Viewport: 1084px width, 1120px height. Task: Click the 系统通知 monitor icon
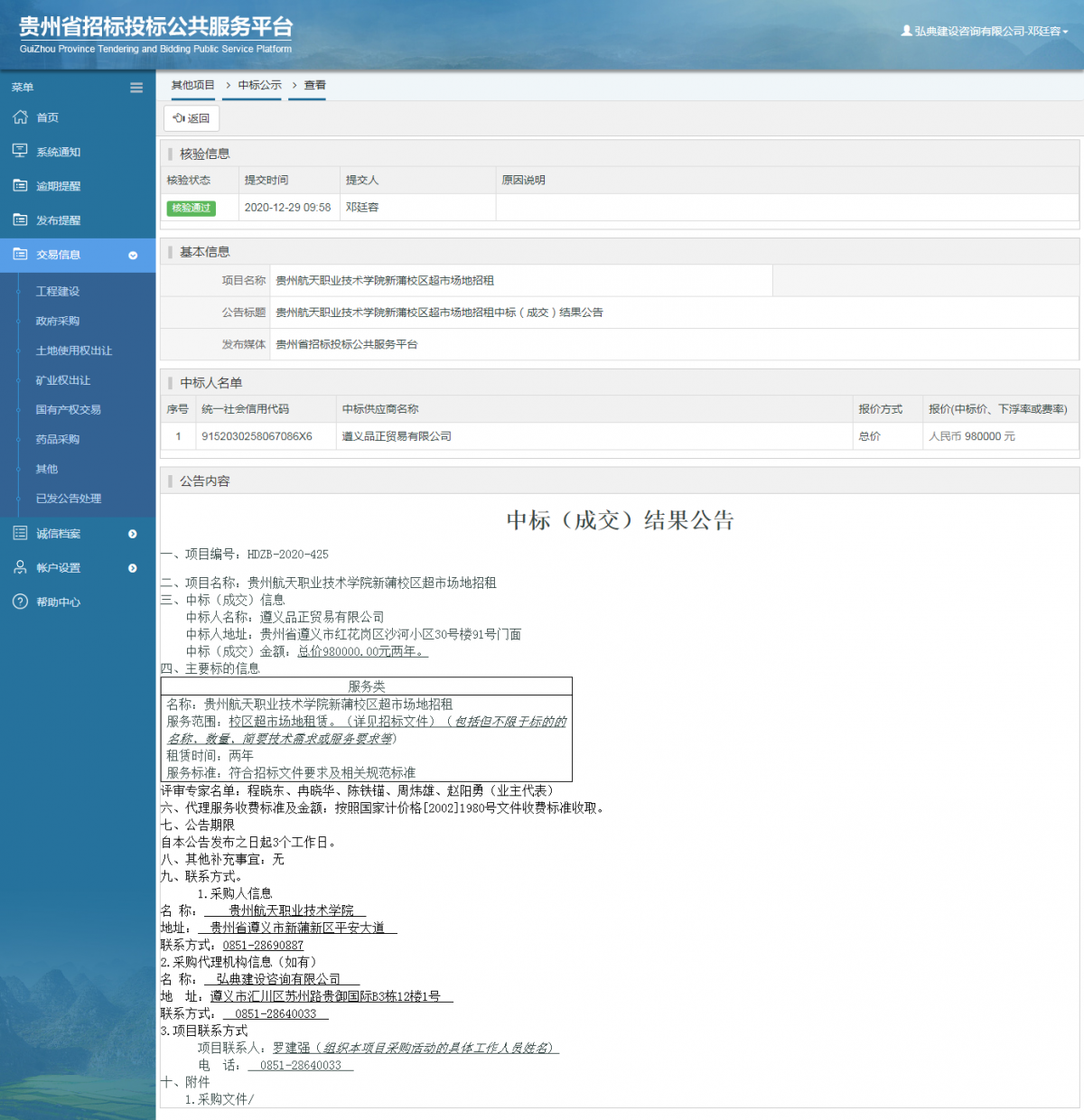[20, 151]
